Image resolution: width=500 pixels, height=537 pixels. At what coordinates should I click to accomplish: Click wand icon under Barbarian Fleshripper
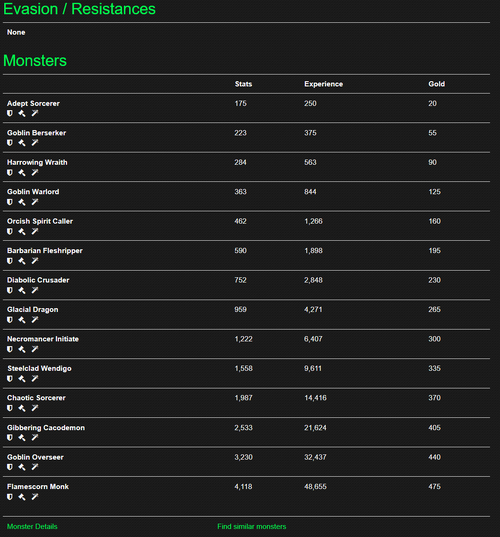[35, 260]
